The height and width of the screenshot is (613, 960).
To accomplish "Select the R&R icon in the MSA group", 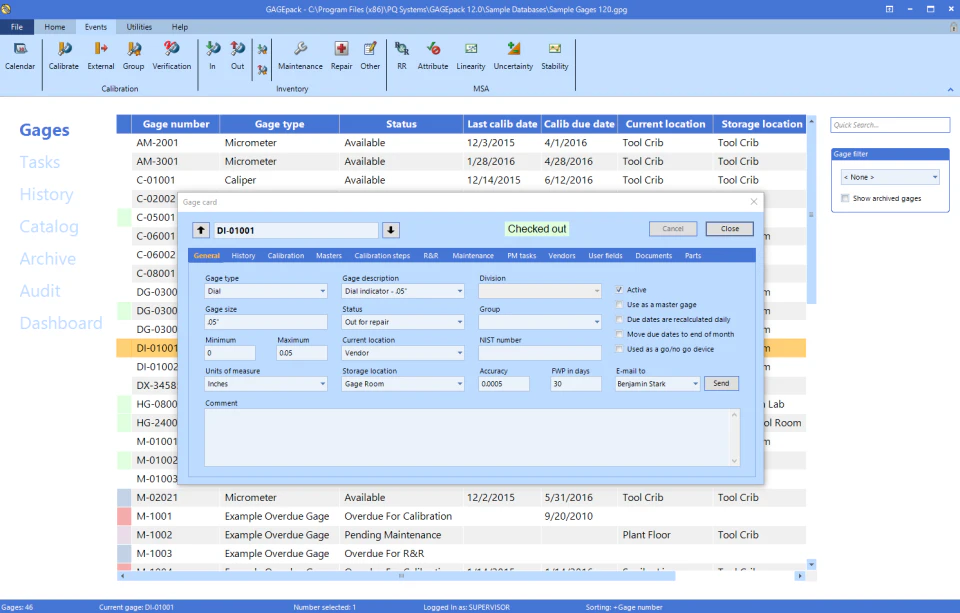I will 400,57.
